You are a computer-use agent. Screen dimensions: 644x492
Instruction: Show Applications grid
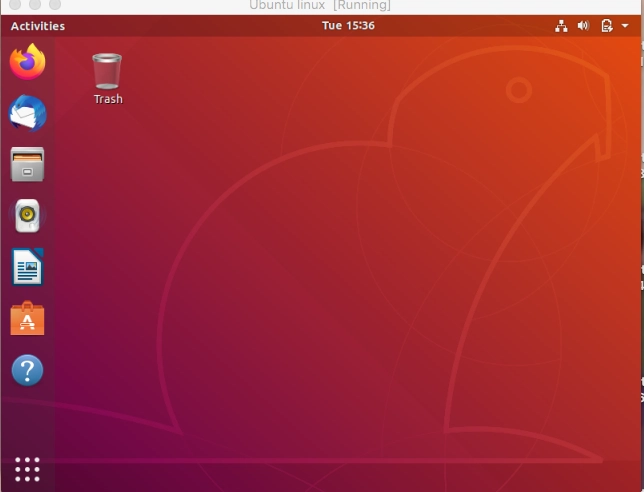click(x=27, y=469)
